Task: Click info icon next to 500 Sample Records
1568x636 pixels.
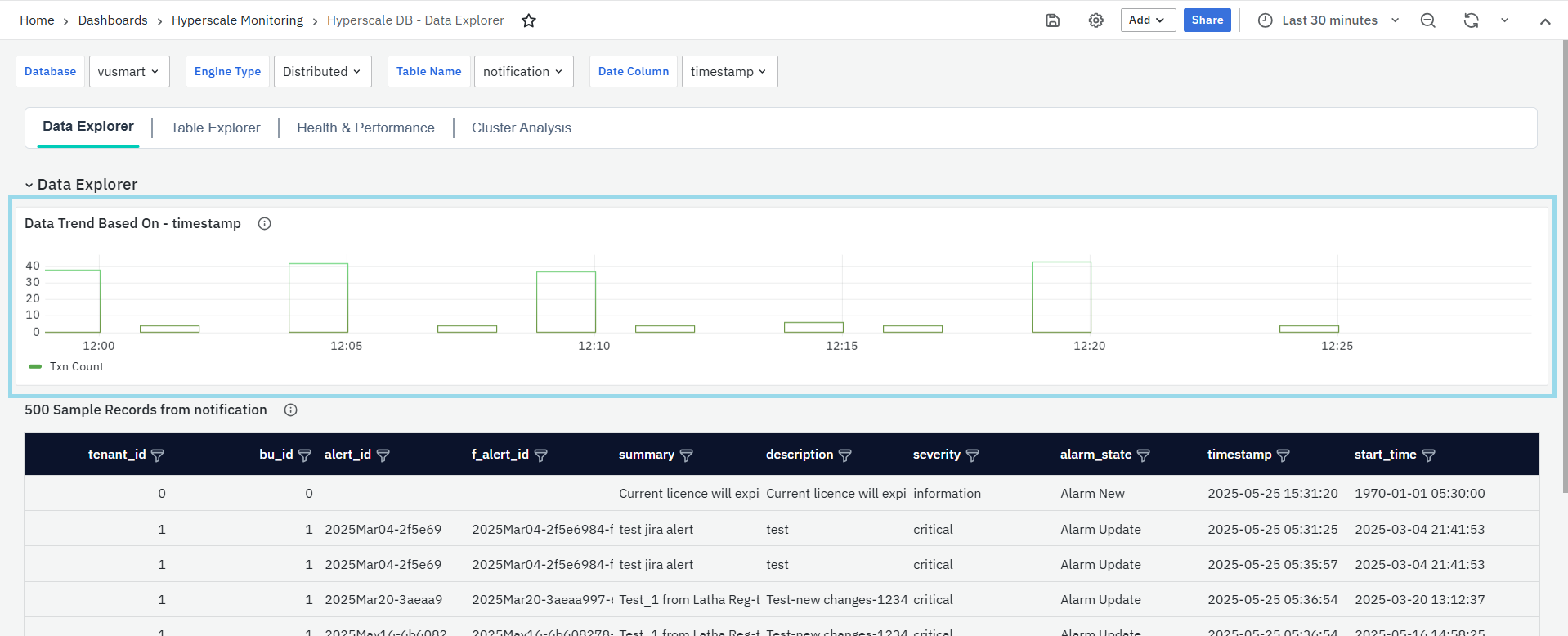Action: [291, 410]
